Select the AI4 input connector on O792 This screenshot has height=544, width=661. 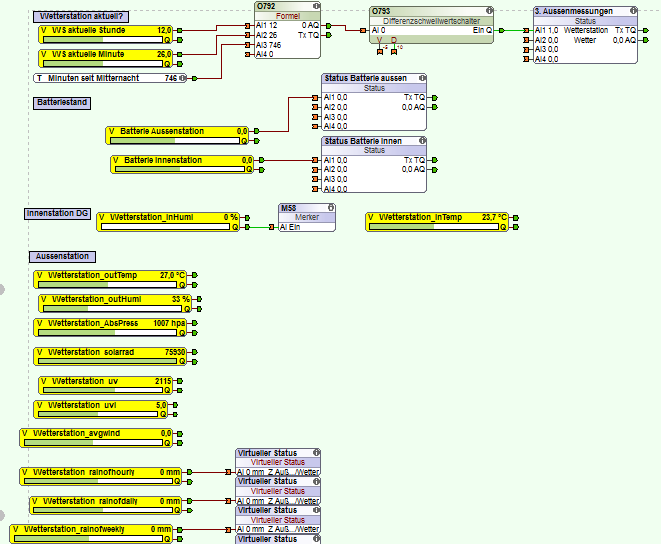point(248,54)
